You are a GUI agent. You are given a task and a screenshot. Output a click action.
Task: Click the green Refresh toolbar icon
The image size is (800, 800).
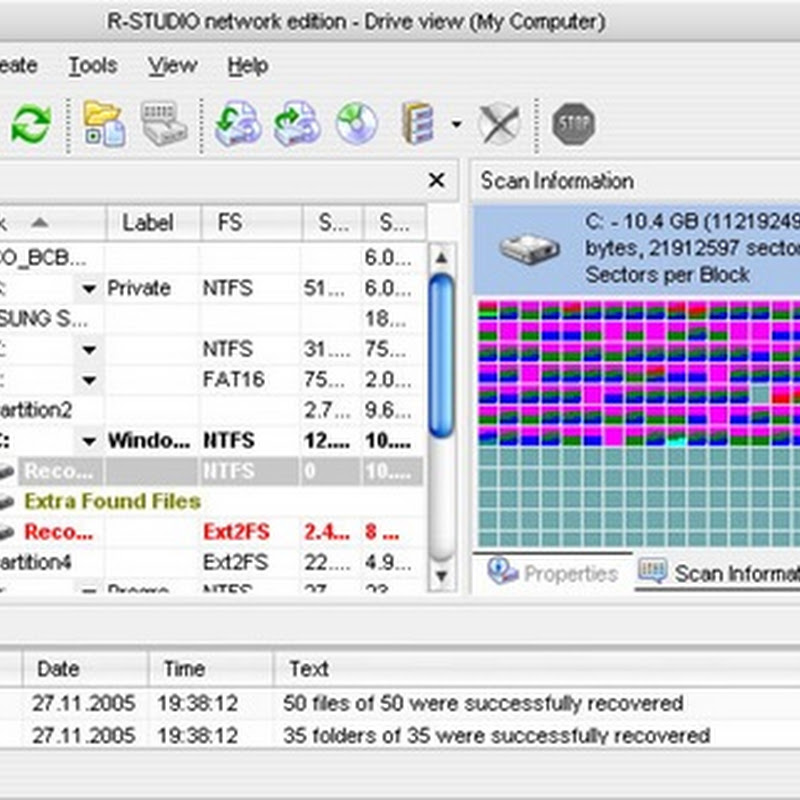pyautogui.click(x=31, y=125)
